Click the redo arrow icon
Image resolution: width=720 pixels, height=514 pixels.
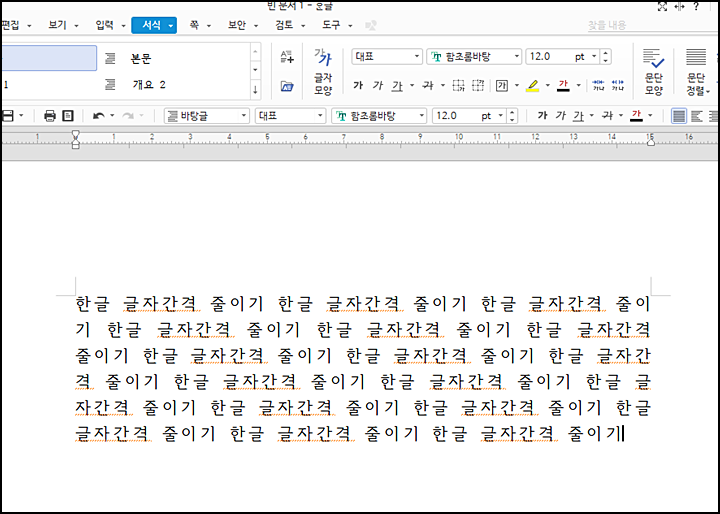click(x=128, y=116)
